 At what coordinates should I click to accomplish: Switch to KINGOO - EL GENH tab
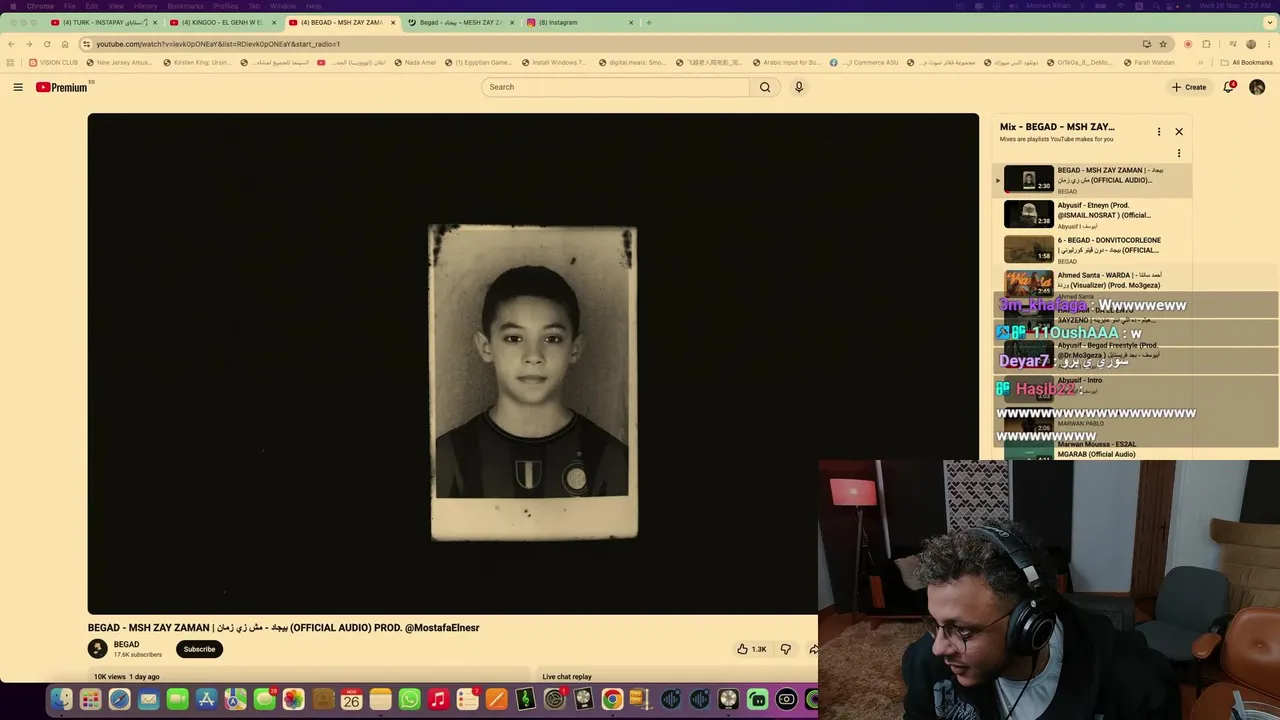222,22
